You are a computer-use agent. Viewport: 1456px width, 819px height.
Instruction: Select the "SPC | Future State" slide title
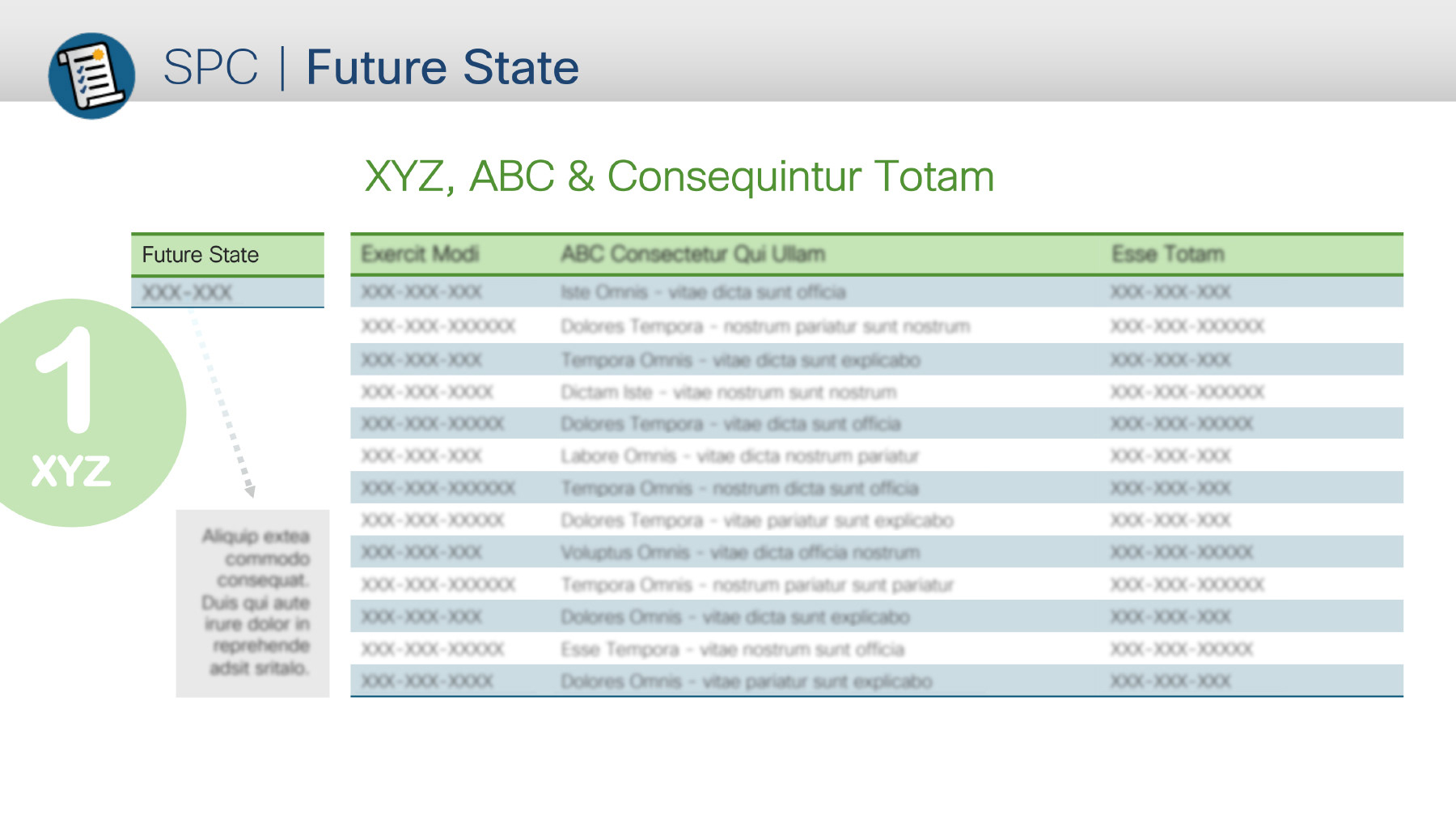pos(371,67)
